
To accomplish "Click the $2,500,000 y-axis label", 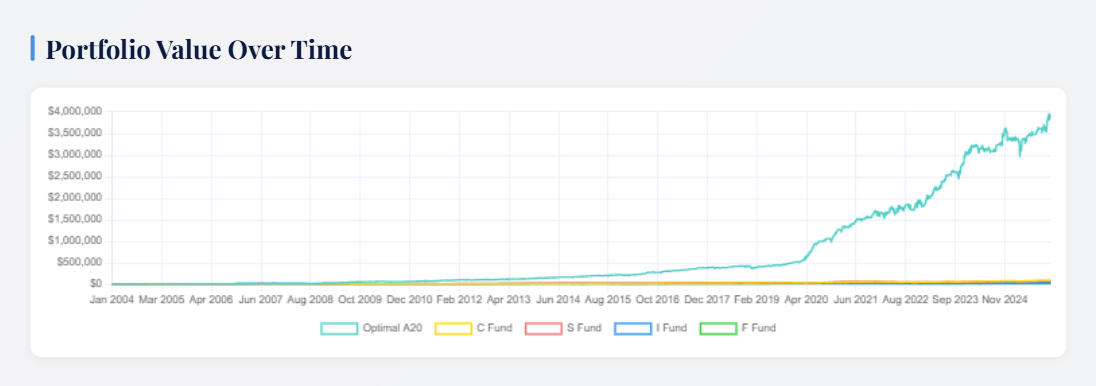I will pyautogui.click(x=75, y=176).
